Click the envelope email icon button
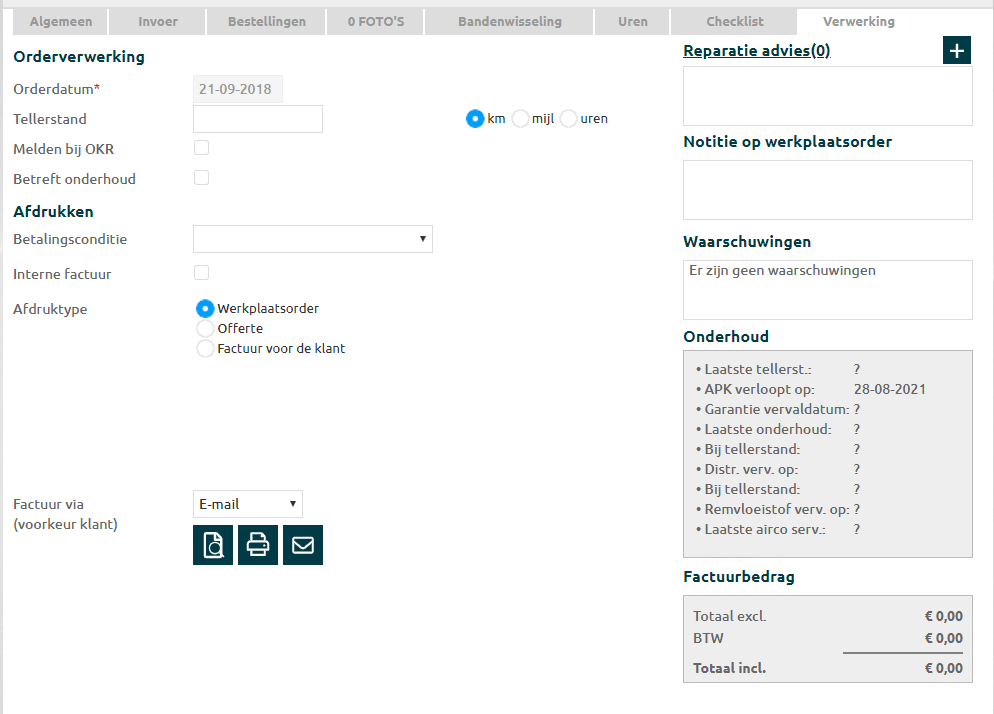This screenshot has width=994, height=714. coord(303,545)
